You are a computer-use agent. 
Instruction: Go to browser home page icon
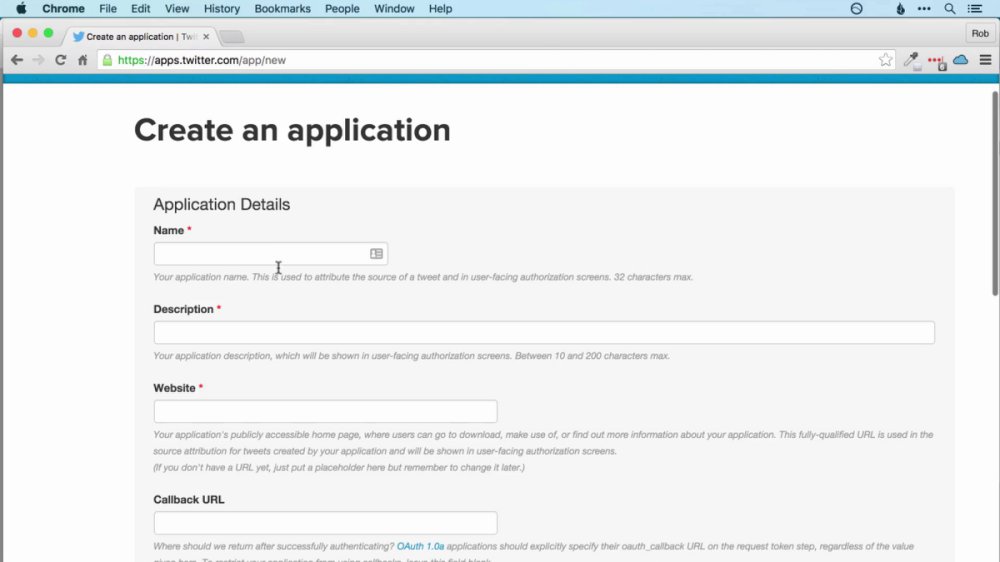(82, 60)
